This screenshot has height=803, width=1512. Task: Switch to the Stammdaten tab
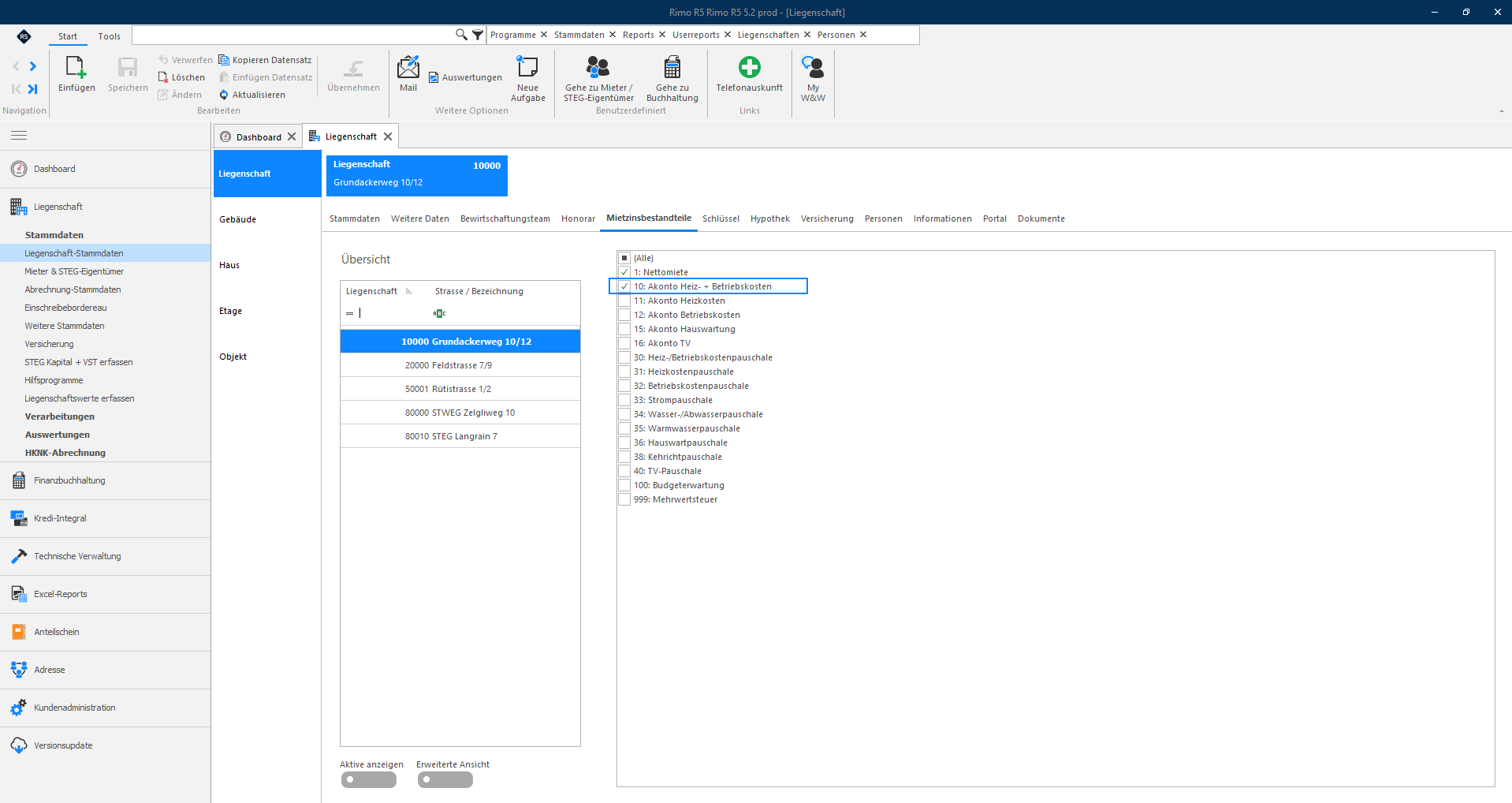355,218
